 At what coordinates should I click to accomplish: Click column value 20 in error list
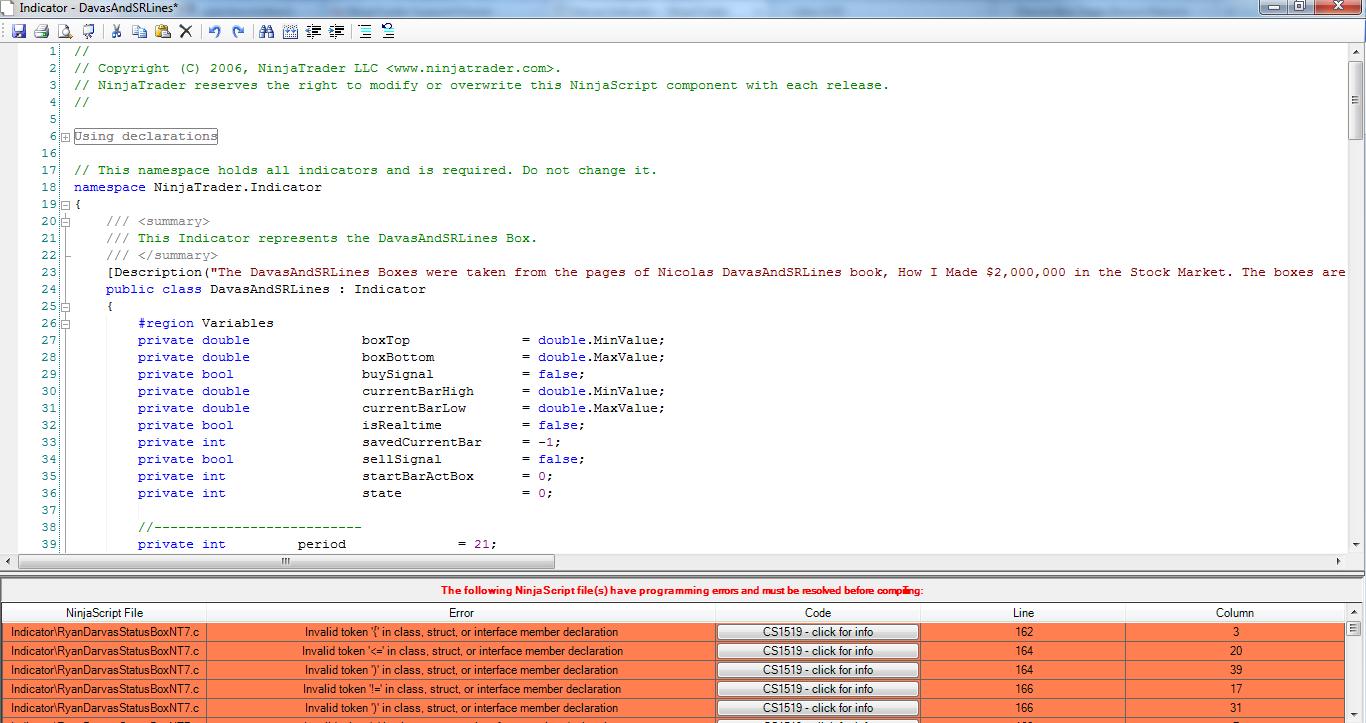pos(1235,651)
